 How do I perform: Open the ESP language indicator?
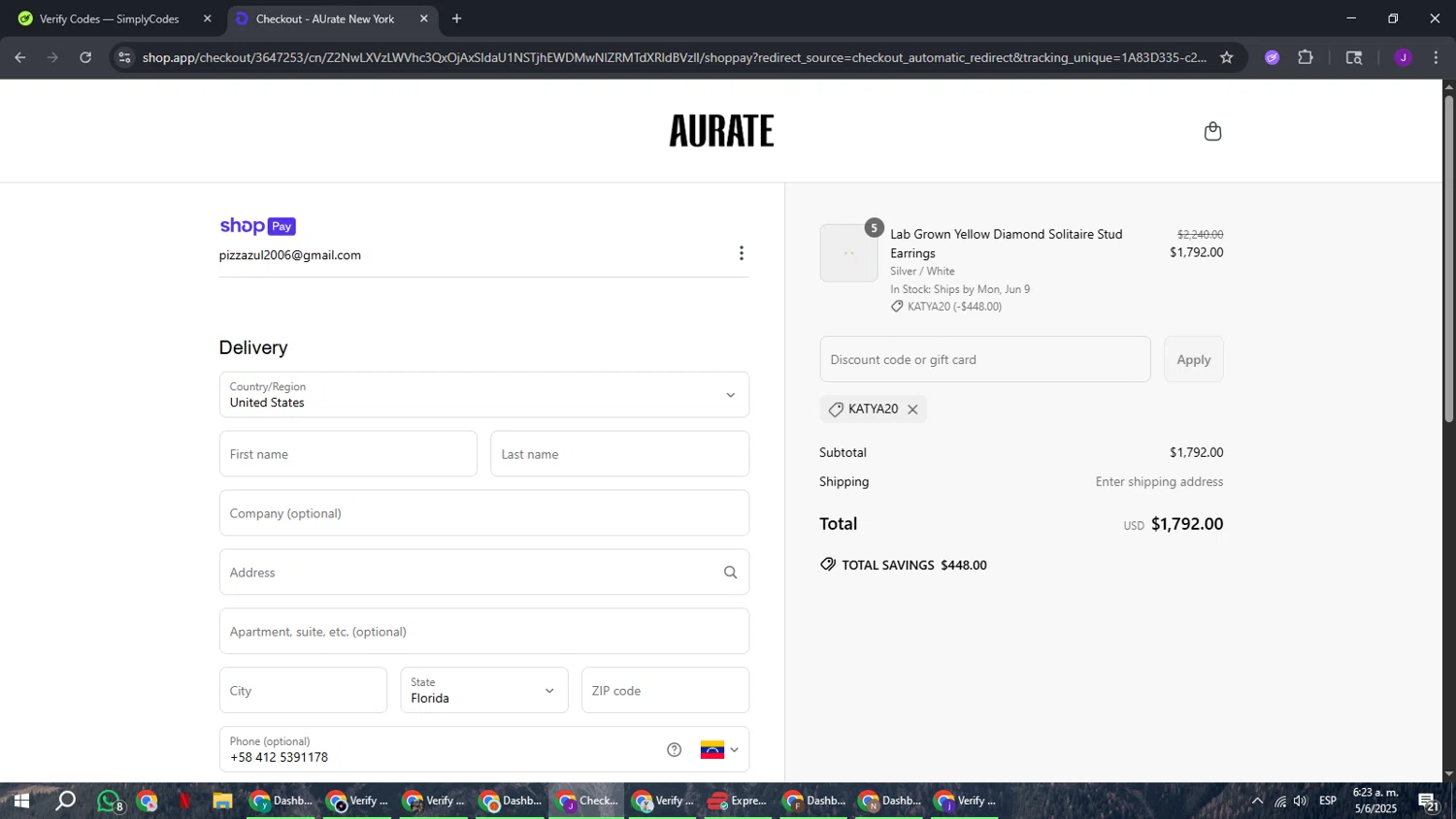(x=1328, y=802)
